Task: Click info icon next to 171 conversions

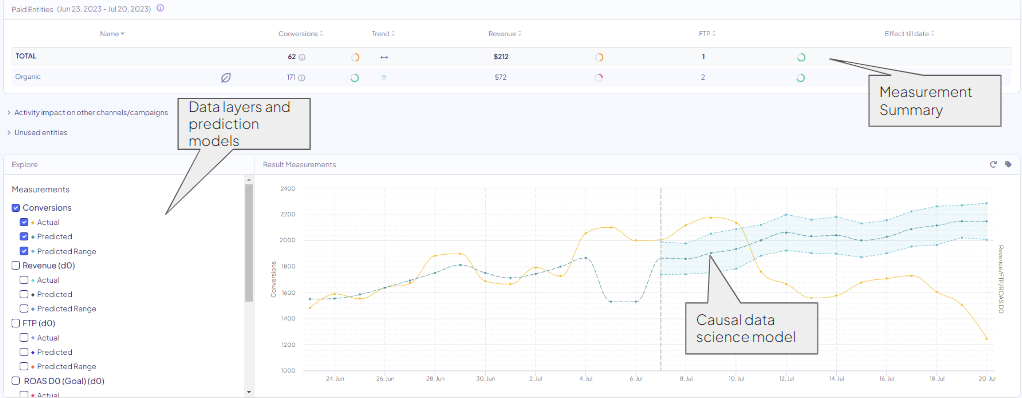Action: pos(302,78)
